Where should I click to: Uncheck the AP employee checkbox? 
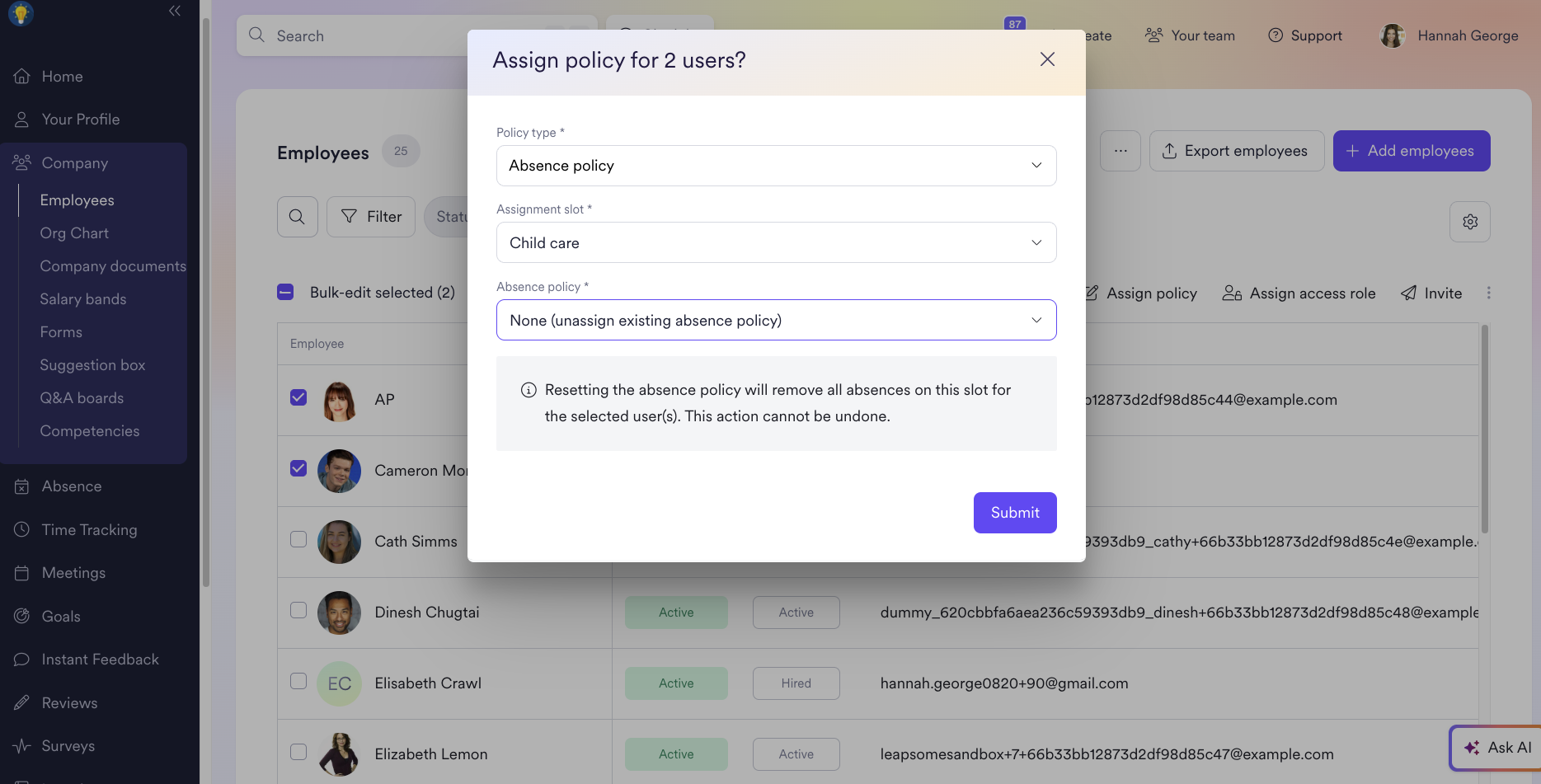click(x=298, y=397)
